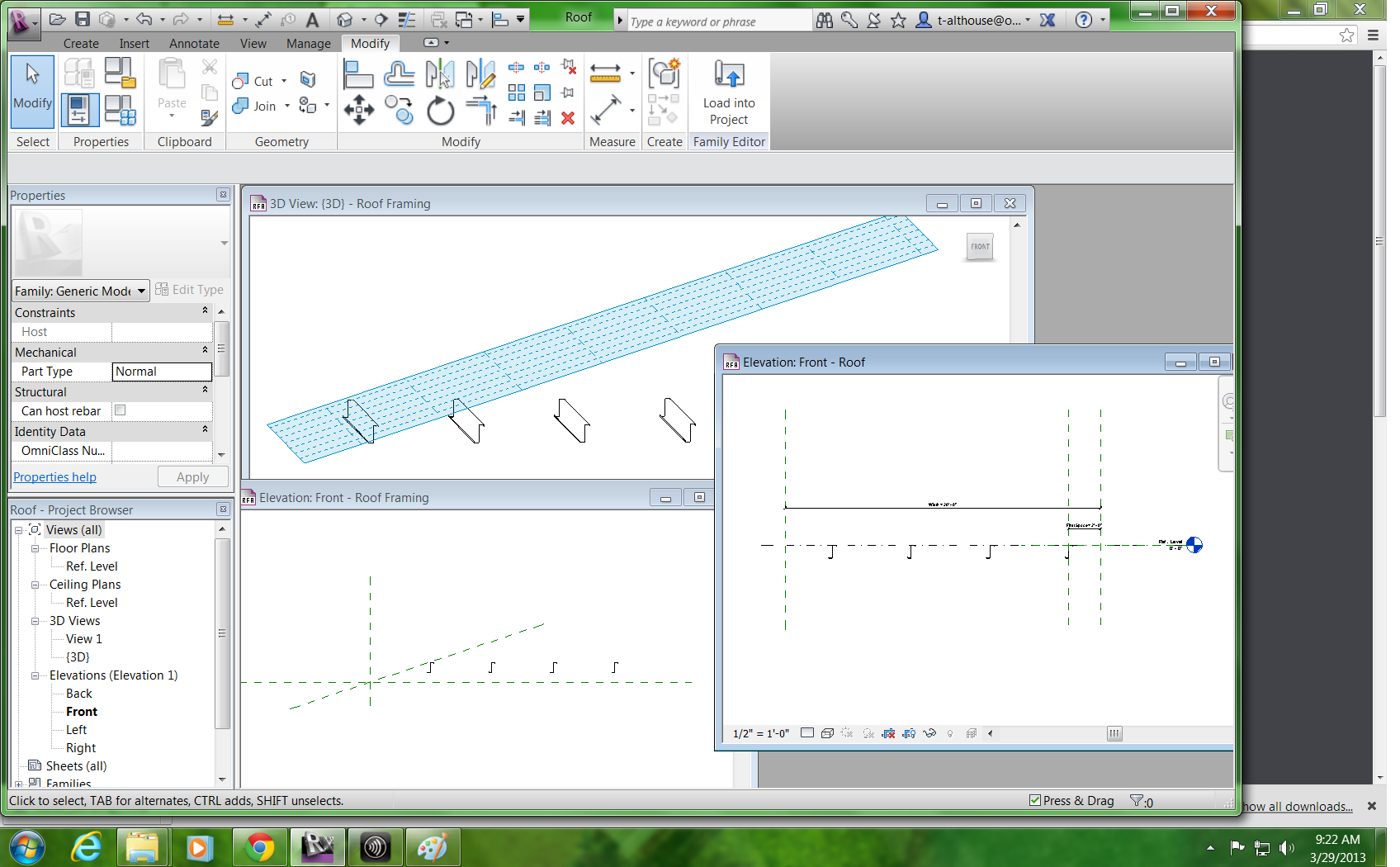Open the Cut geometry dropdown arrow
The width and height of the screenshot is (1400, 867).
(284, 81)
